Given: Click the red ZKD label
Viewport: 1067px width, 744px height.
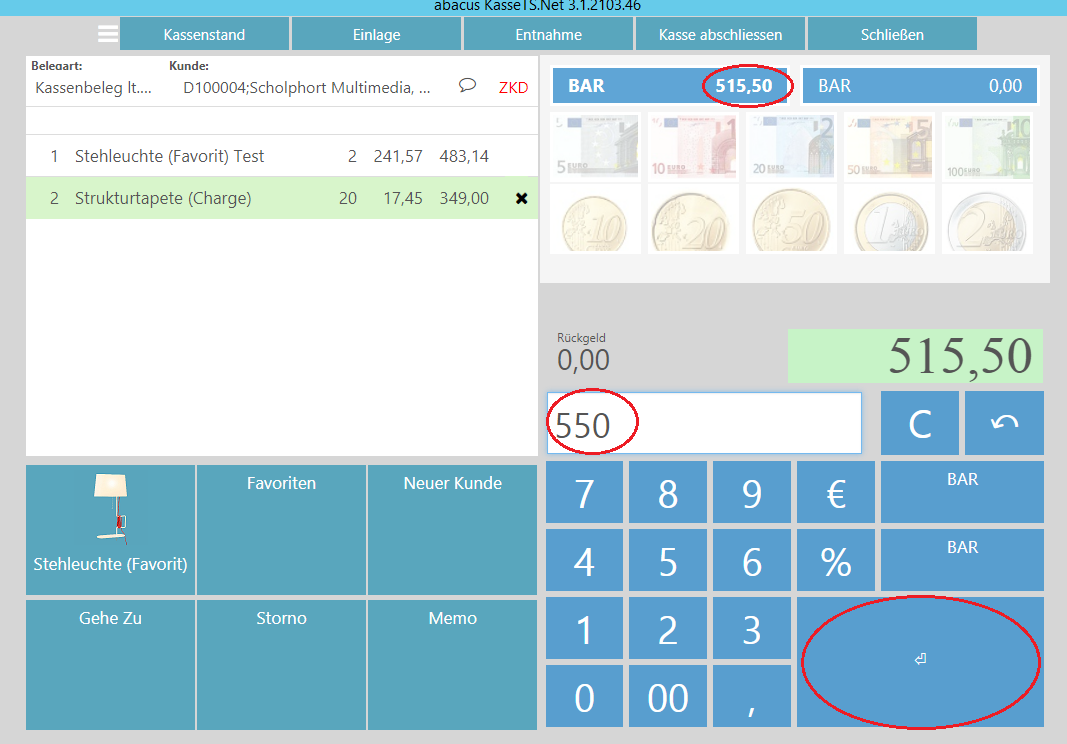Looking at the screenshot, I should tap(513, 88).
